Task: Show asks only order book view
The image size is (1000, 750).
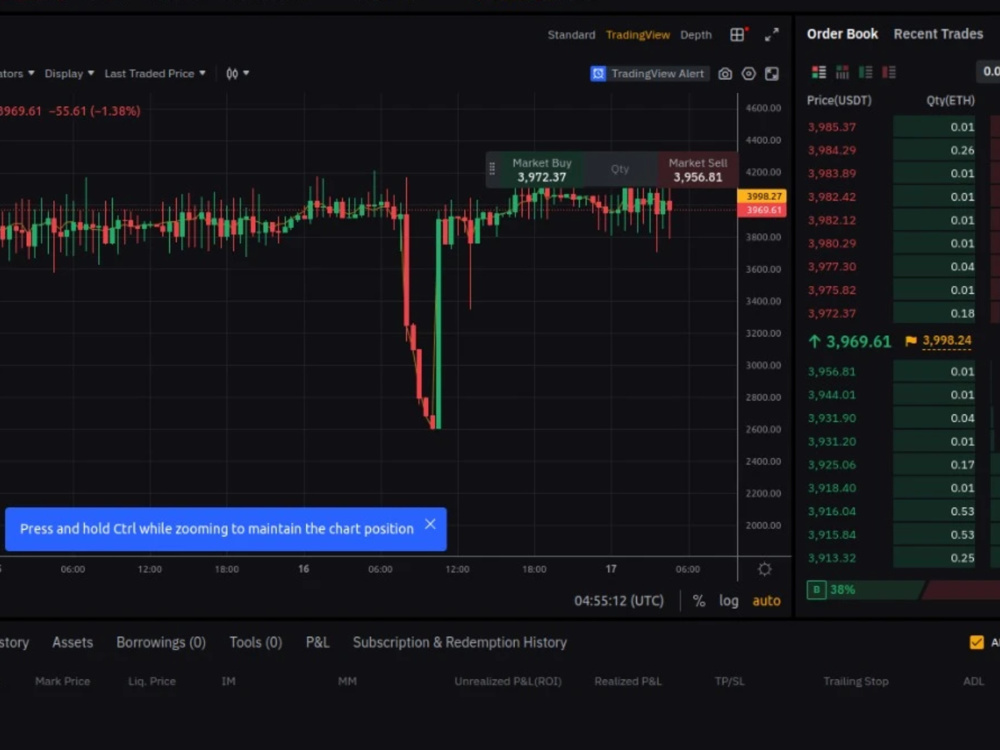Action: point(889,72)
